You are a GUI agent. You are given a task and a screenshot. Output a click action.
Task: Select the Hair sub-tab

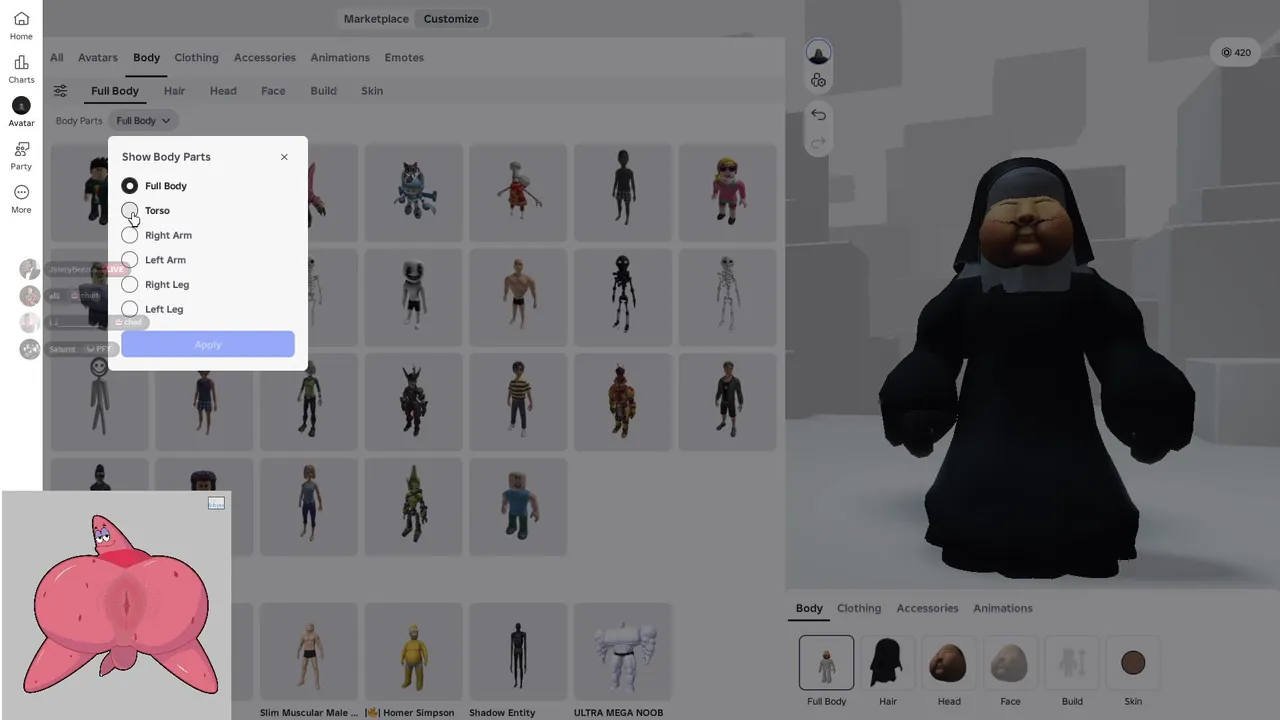tap(174, 91)
